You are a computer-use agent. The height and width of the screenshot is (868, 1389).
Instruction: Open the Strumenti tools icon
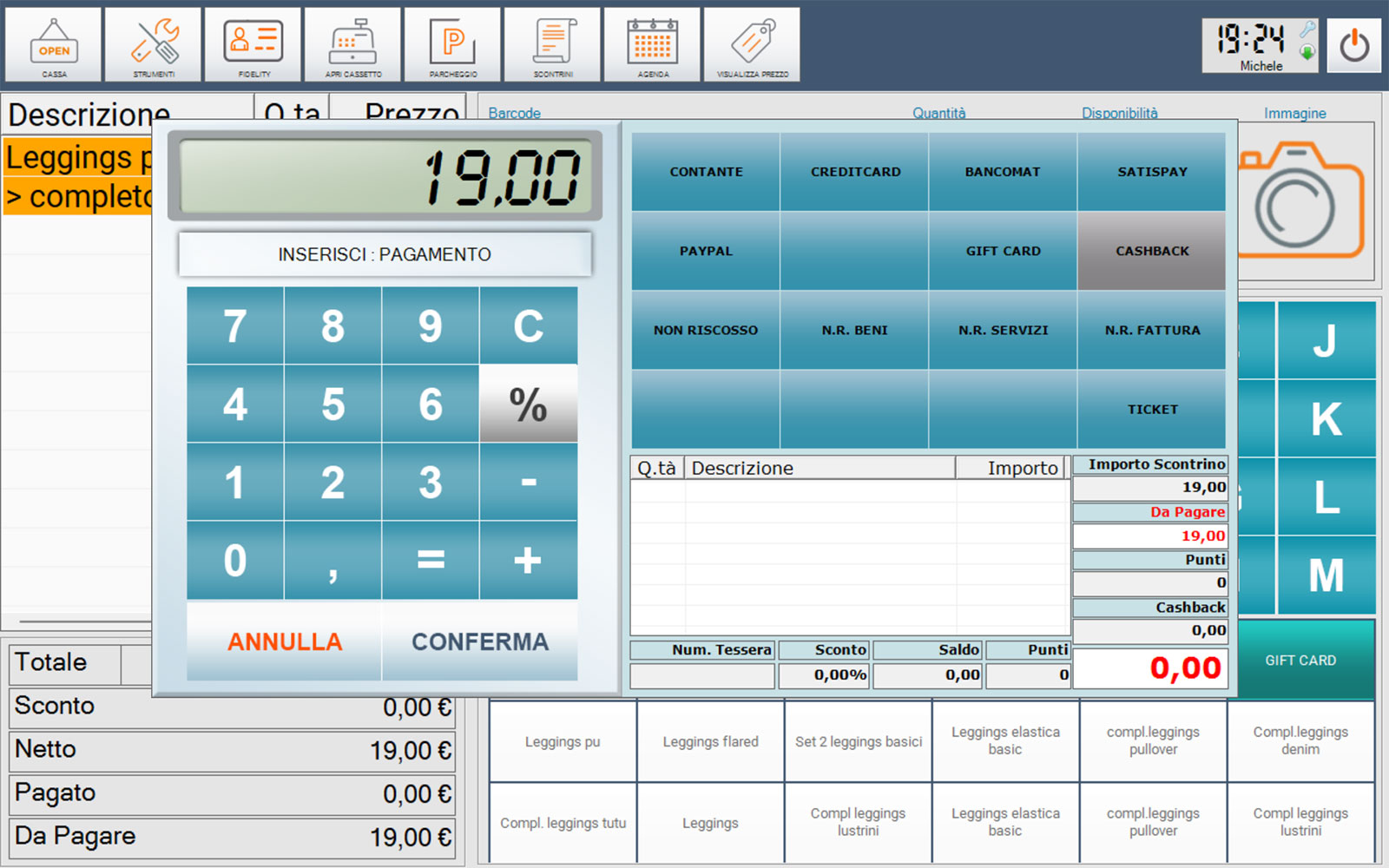[x=154, y=45]
